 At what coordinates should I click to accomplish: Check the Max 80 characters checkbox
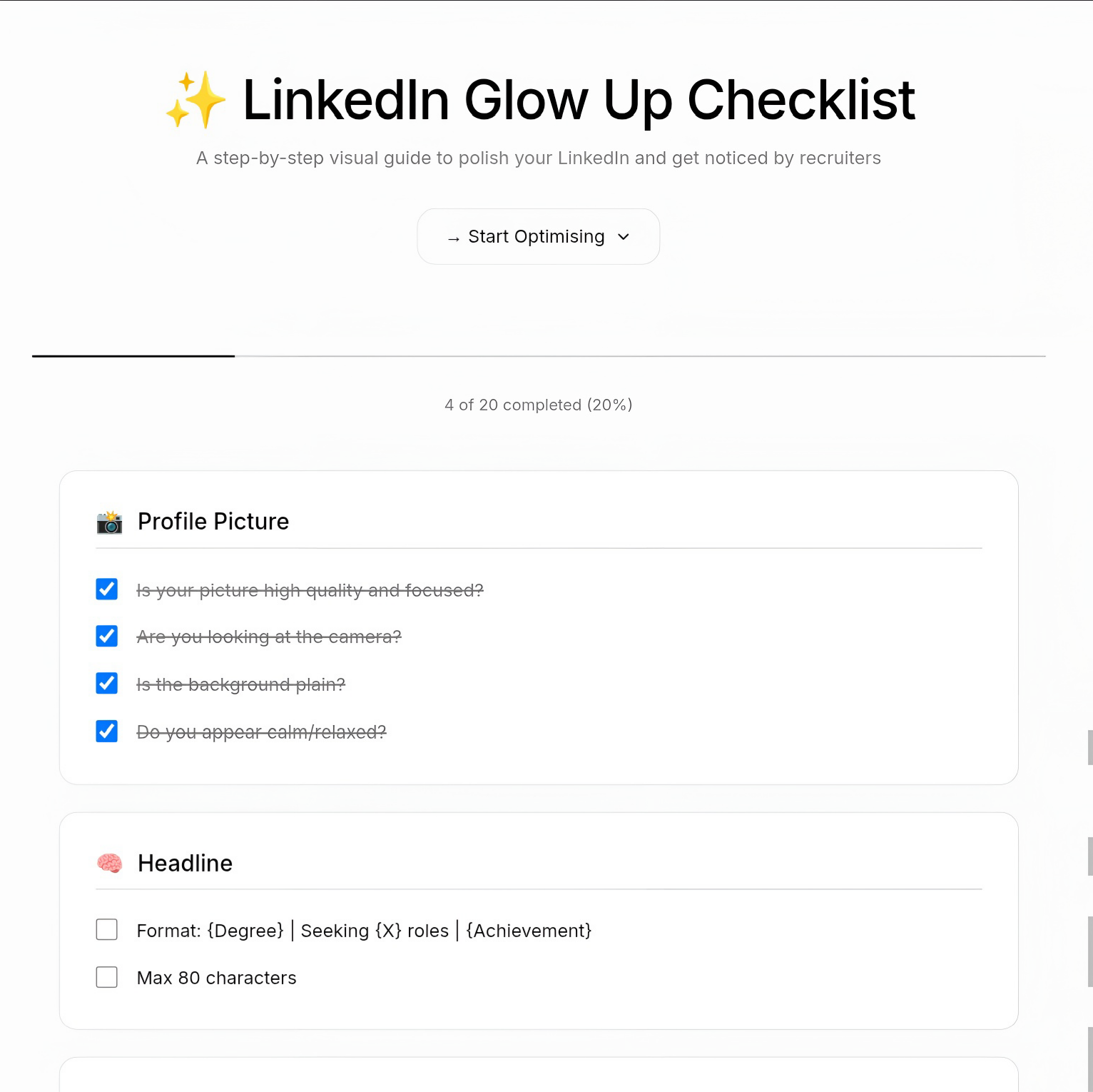pyautogui.click(x=107, y=977)
